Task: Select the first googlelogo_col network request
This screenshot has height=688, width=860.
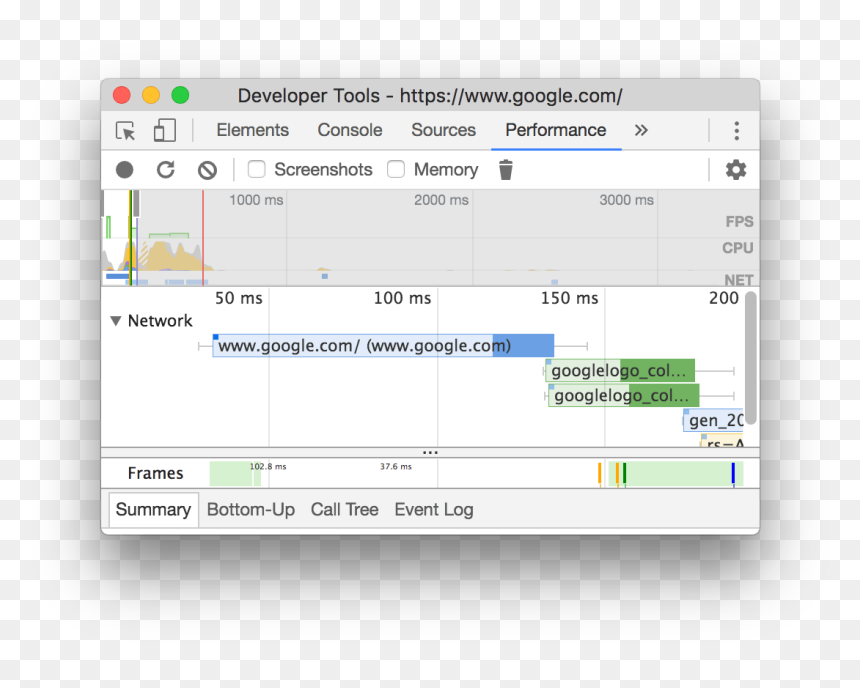Action: click(620, 370)
